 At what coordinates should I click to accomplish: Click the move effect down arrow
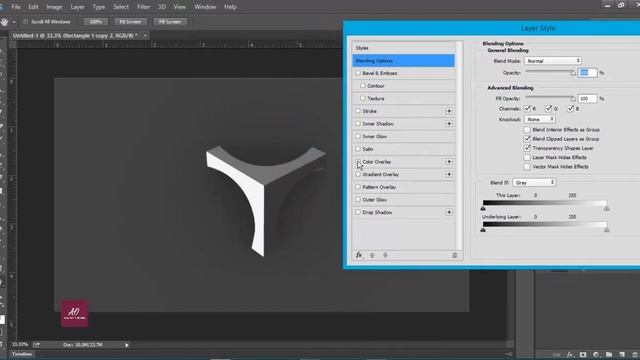[x=385, y=255]
